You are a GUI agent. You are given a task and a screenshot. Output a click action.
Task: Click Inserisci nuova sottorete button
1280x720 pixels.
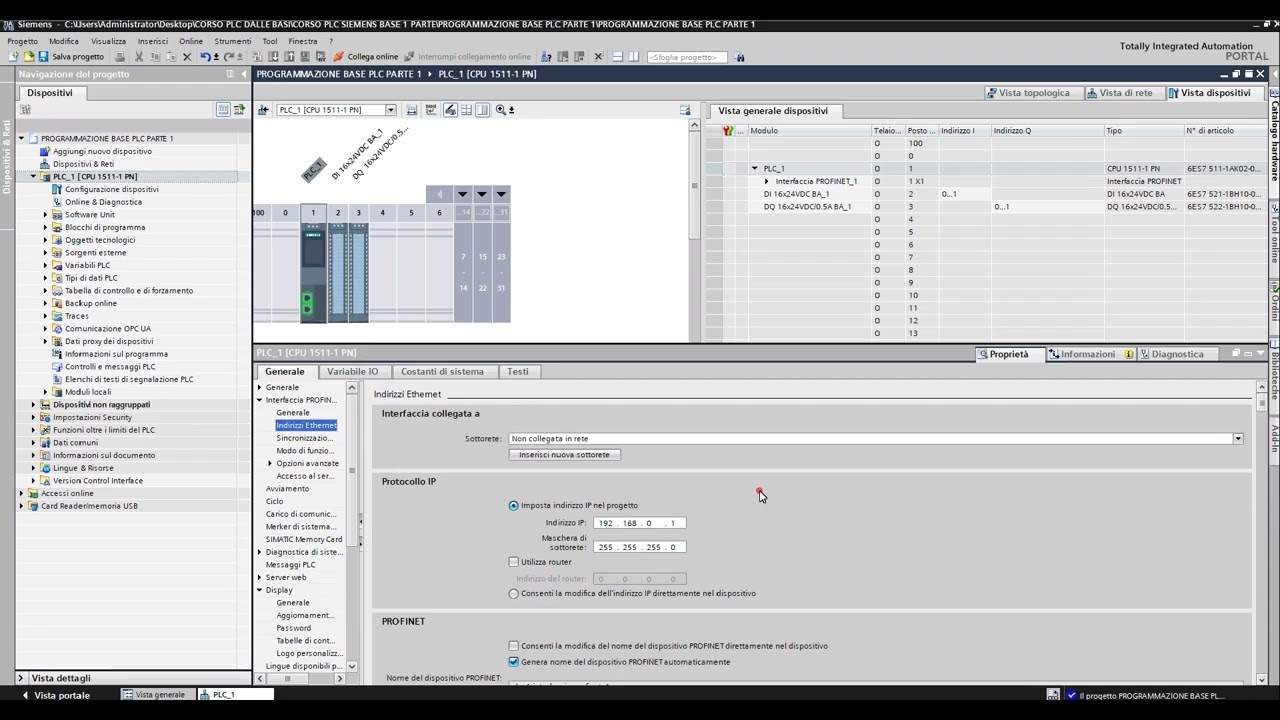click(x=564, y=455)
